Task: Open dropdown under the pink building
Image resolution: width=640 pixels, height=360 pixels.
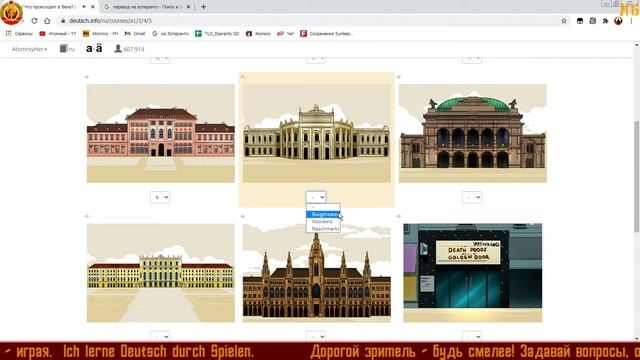Action: [160, 197]
